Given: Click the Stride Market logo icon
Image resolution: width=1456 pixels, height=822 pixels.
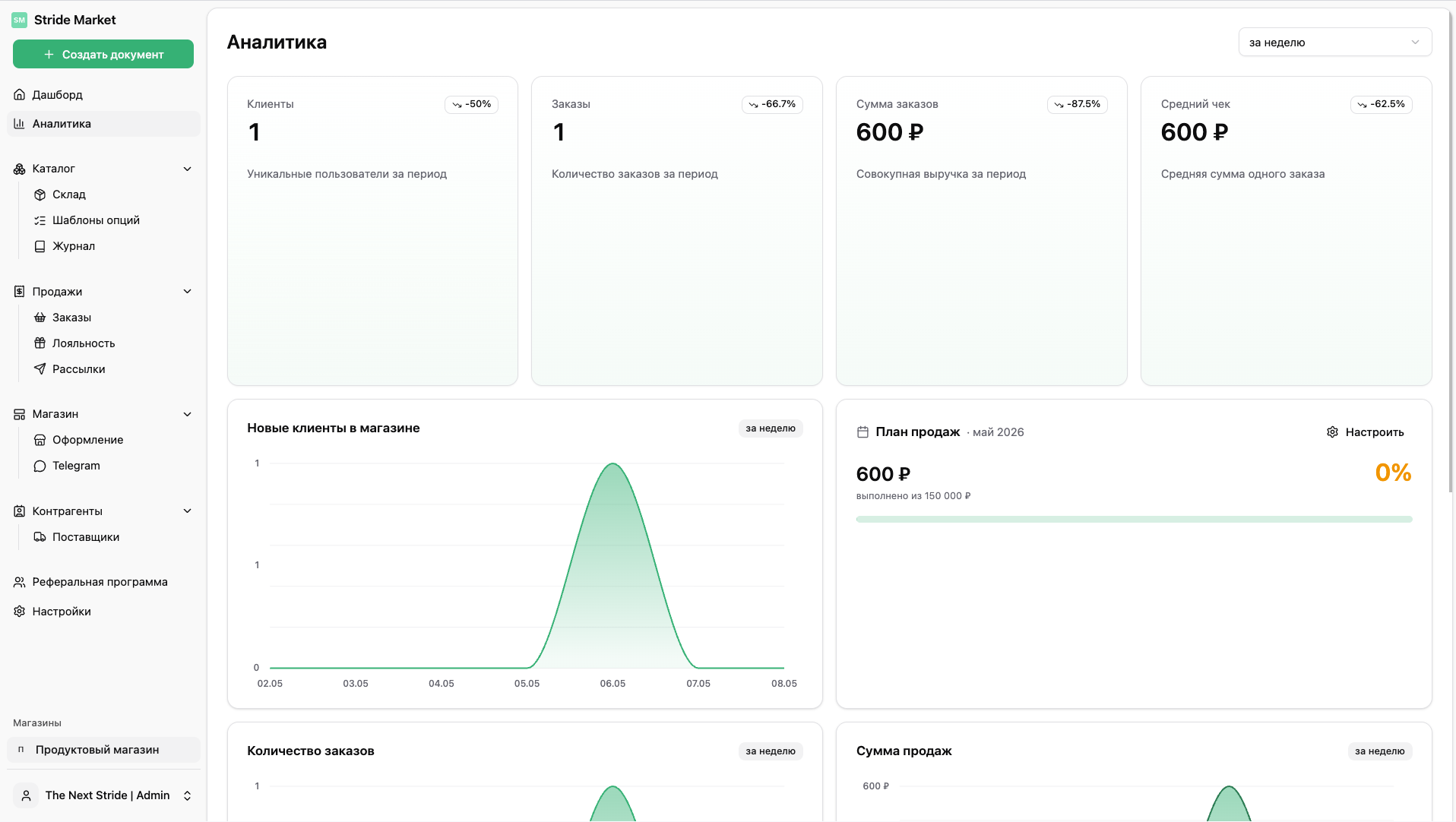Looking at the screenshot, I should (20, 20).
